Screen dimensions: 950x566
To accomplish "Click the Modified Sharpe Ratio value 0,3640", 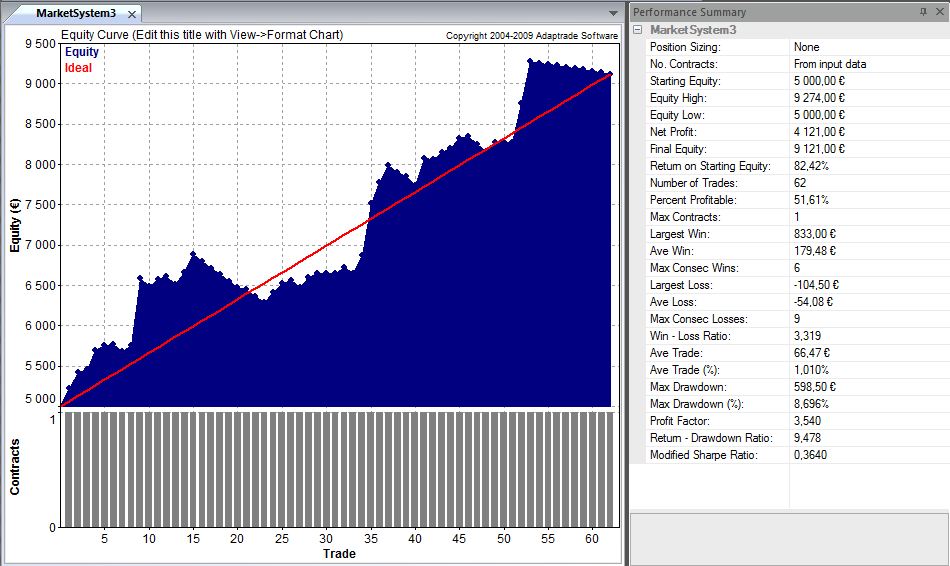I will [810, 454].
